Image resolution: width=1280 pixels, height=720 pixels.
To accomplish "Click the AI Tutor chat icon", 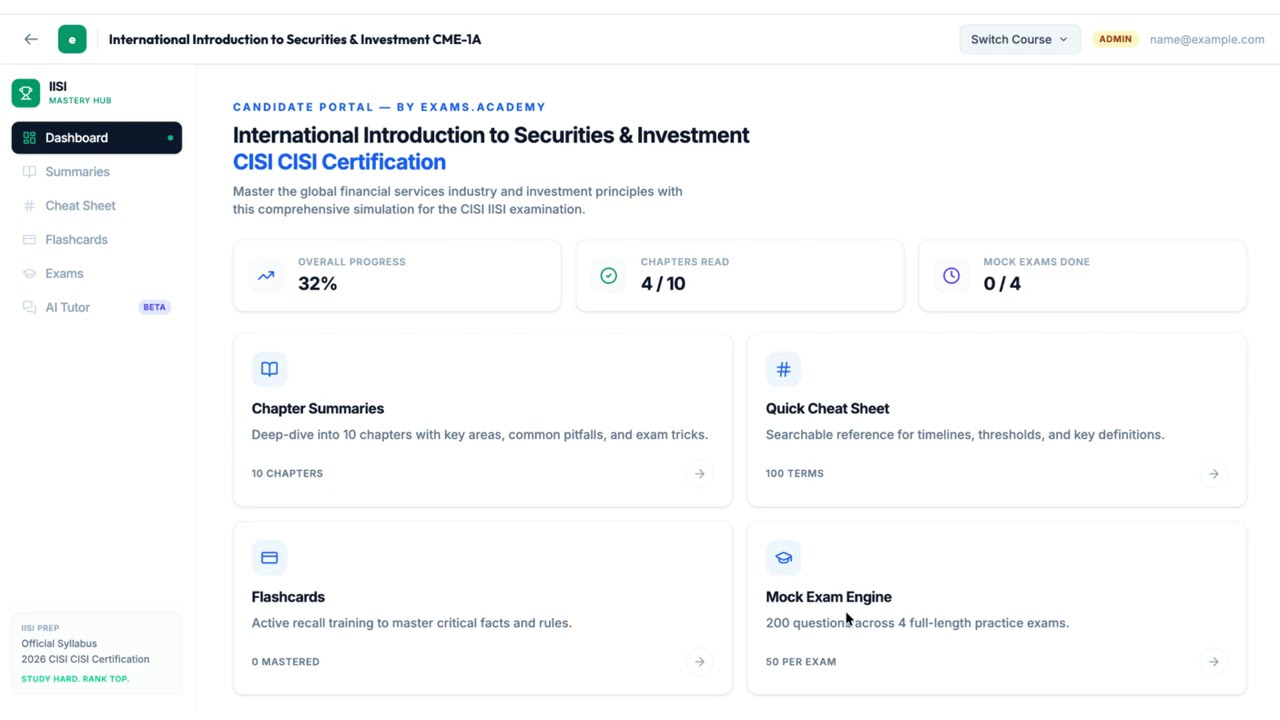I will click(29, 308).
